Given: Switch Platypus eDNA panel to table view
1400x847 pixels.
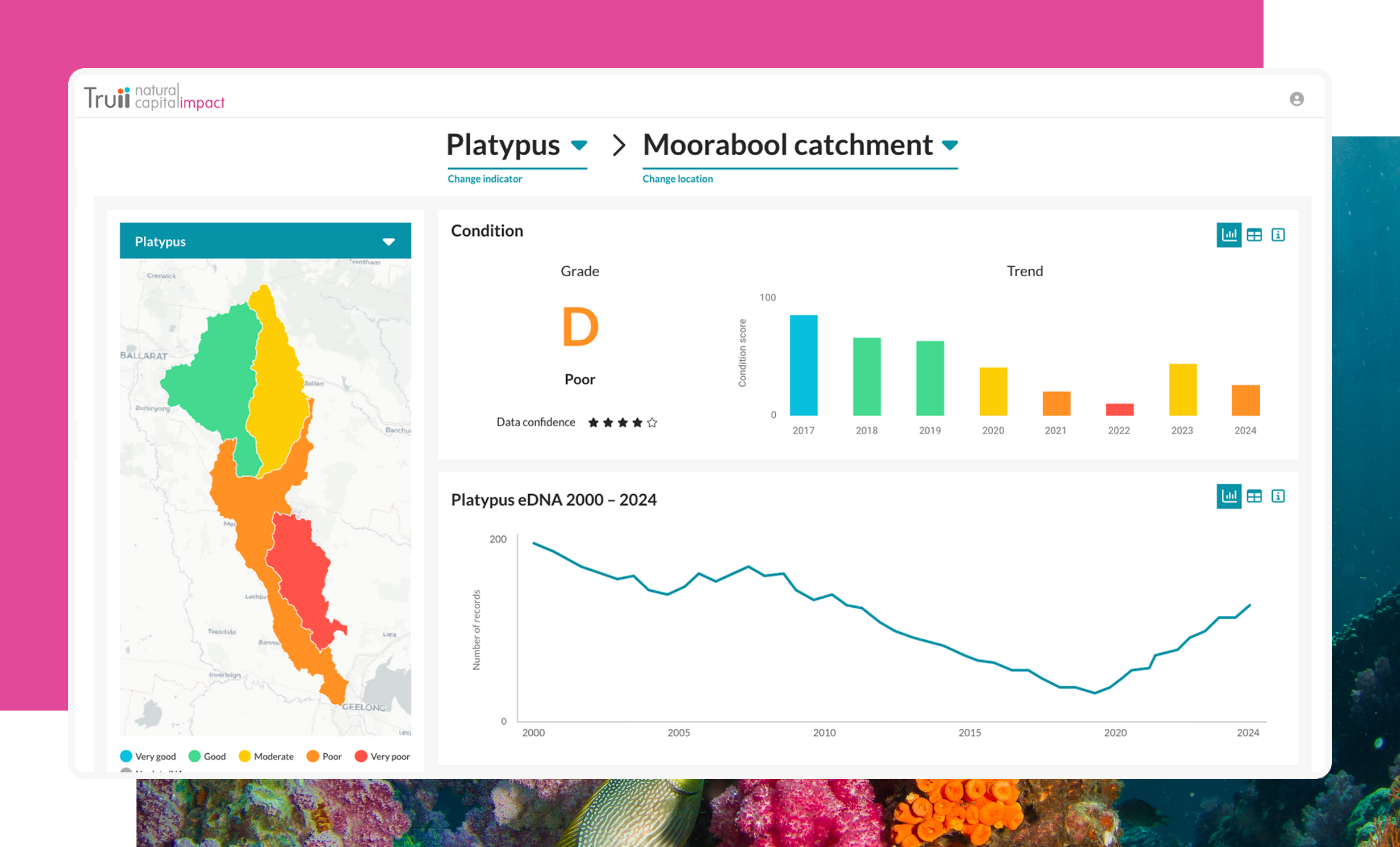Looking at the screenshot, I should click(1254, 496).
